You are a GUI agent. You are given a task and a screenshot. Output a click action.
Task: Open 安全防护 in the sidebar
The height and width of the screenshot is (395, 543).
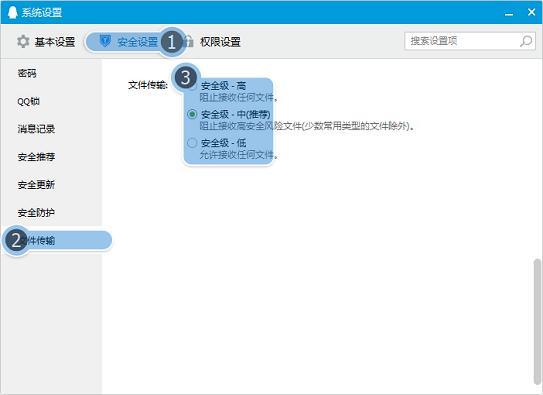[36, 213]
